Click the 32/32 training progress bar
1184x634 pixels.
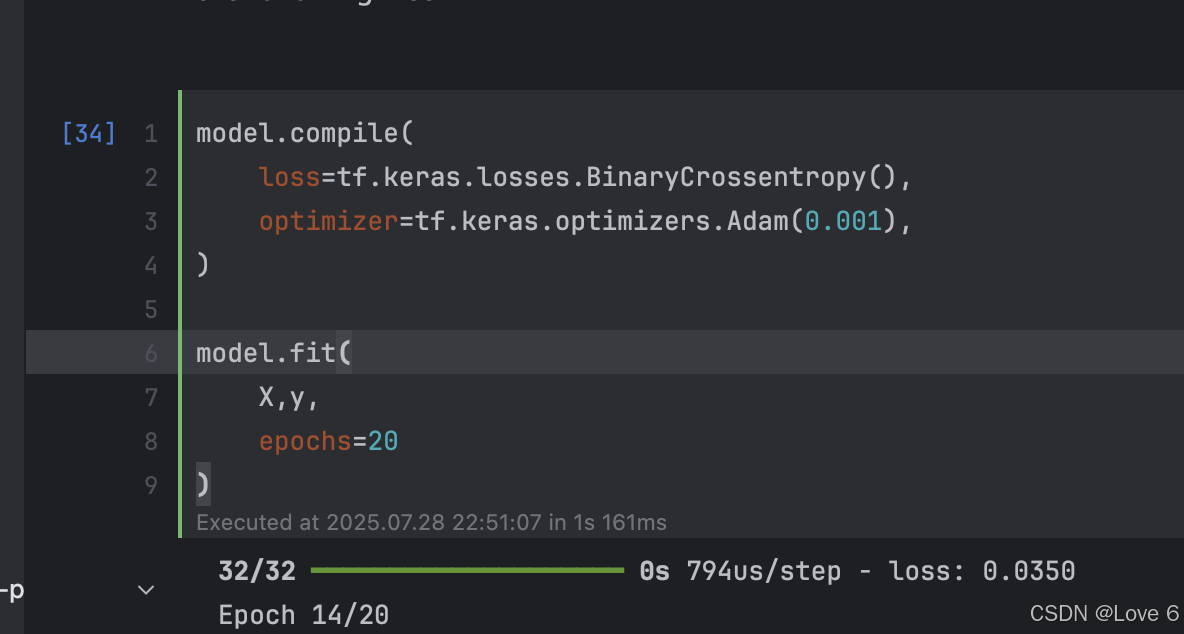(x=467, y=571)
